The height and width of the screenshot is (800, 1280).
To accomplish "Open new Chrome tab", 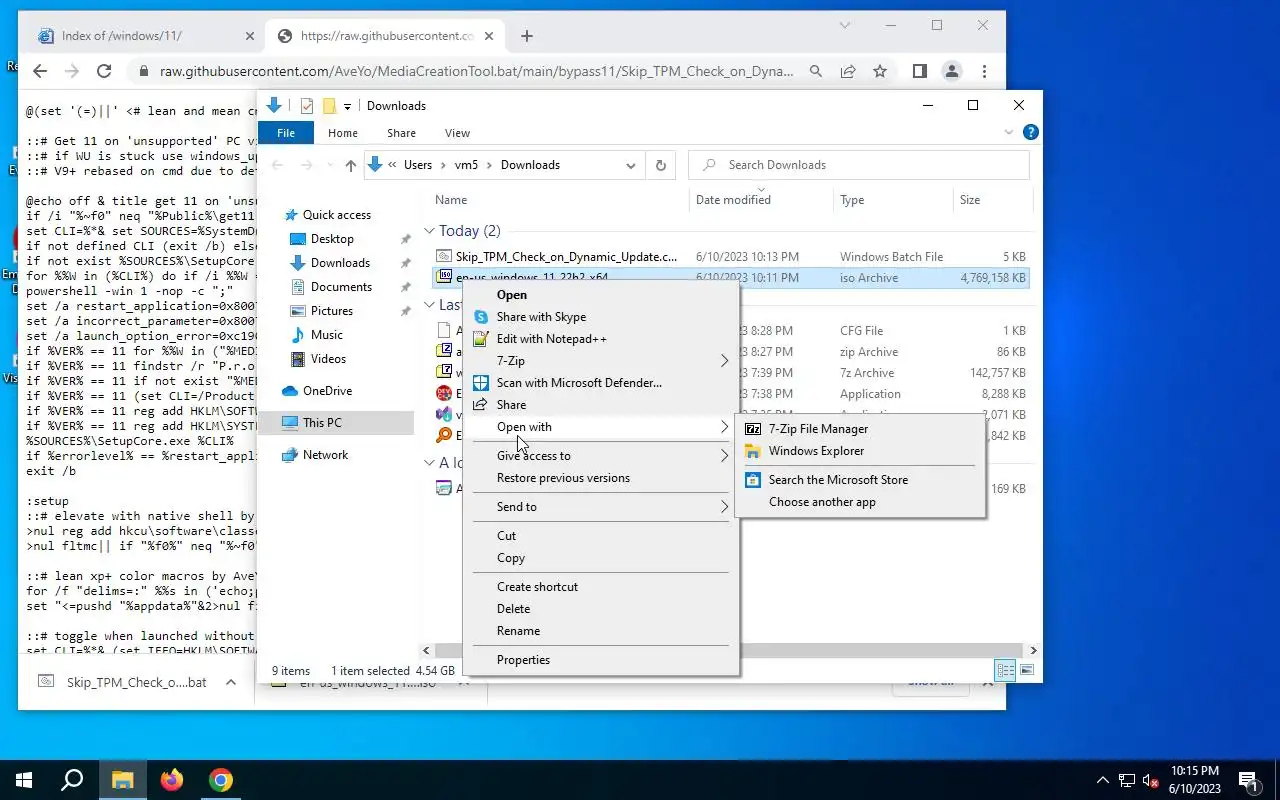I will (x=527, y=36).
